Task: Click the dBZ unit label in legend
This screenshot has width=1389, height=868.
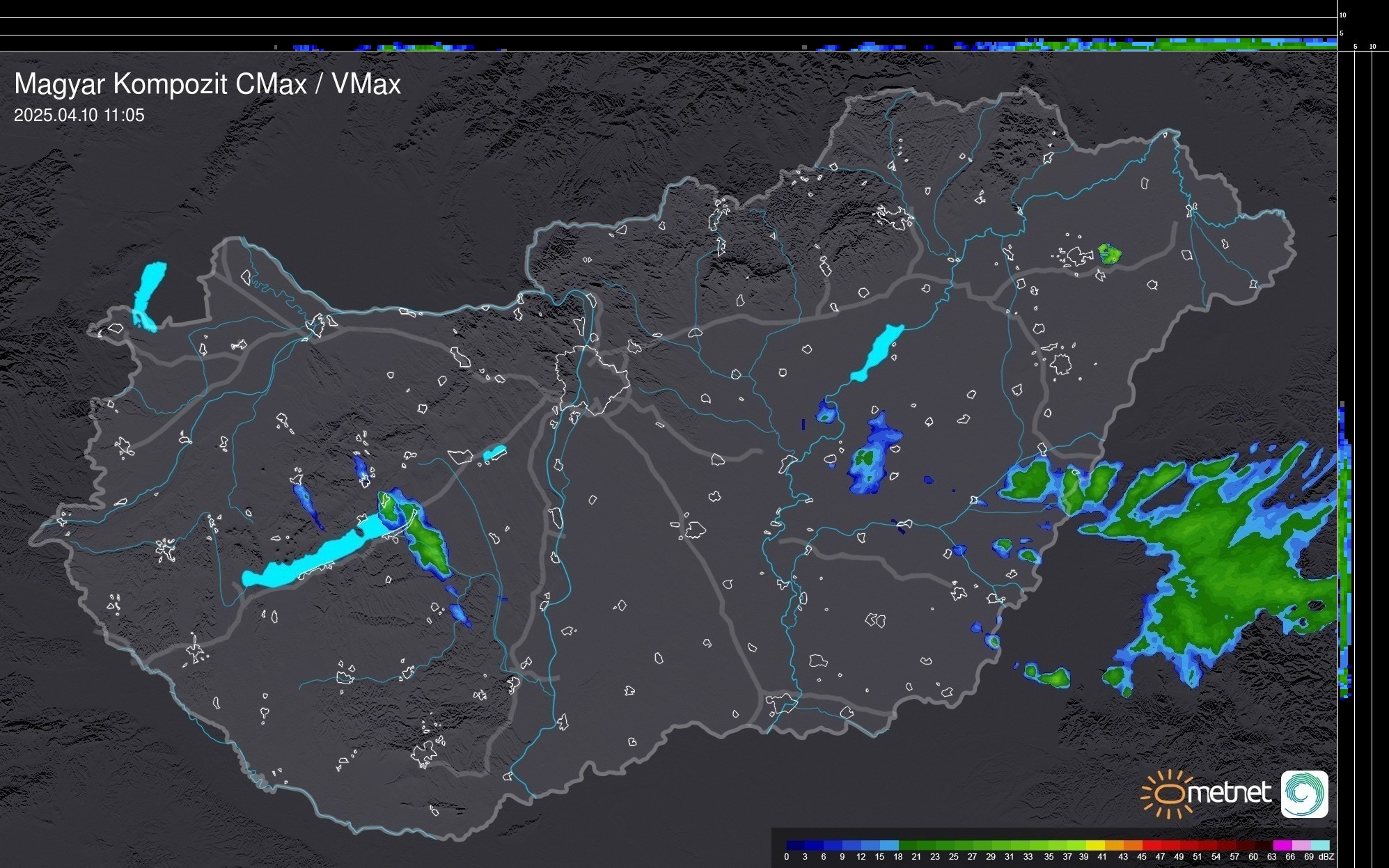Action: pos(1326,857)
